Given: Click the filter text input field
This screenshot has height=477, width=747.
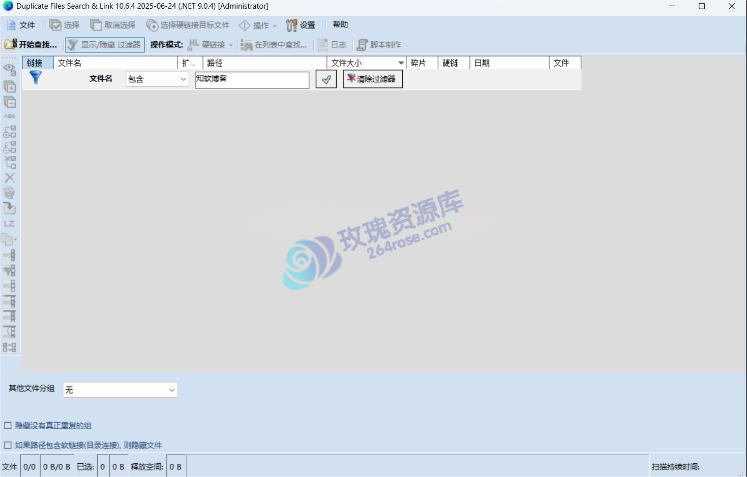Looking at the screenshot, I should click(x=252, y=80).
